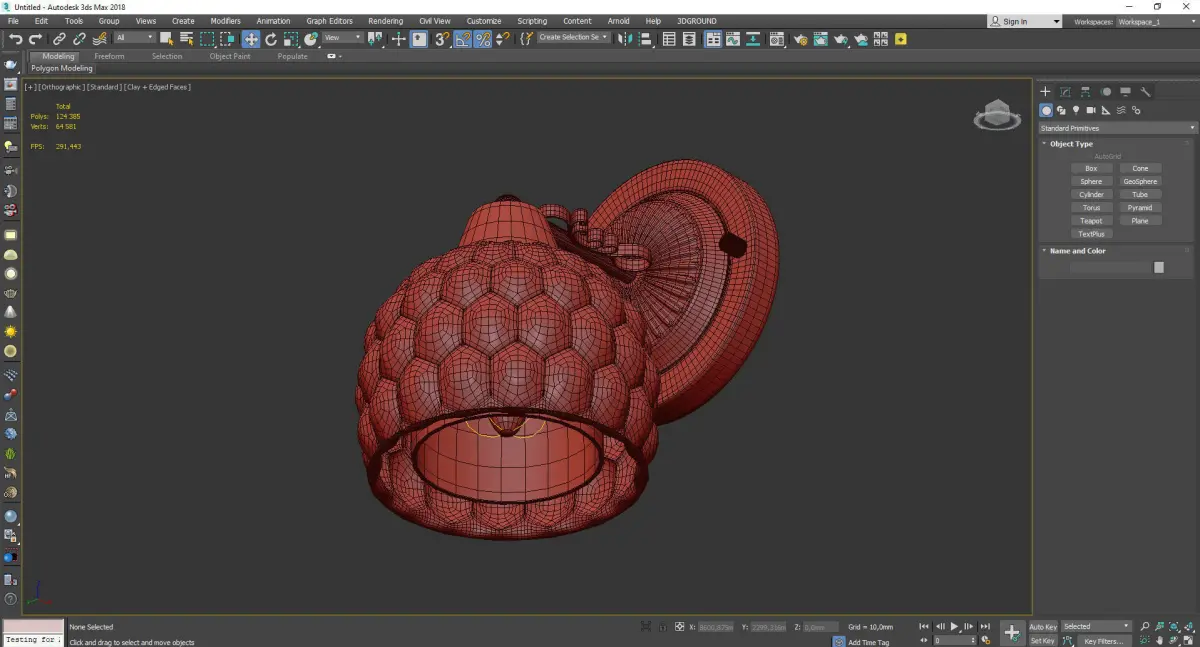Choose the Select Object tool

tap(166, 39)
